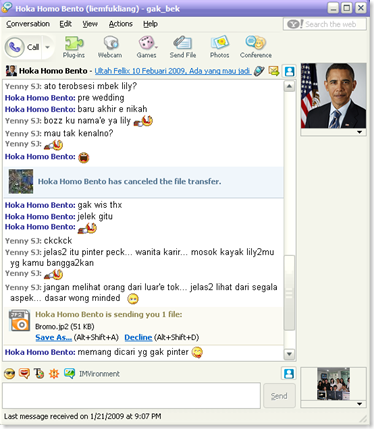Viewport: 374px width, 429px height.
Task: Click Save As link for Bromo.jp2
Action: coord(53,337)
